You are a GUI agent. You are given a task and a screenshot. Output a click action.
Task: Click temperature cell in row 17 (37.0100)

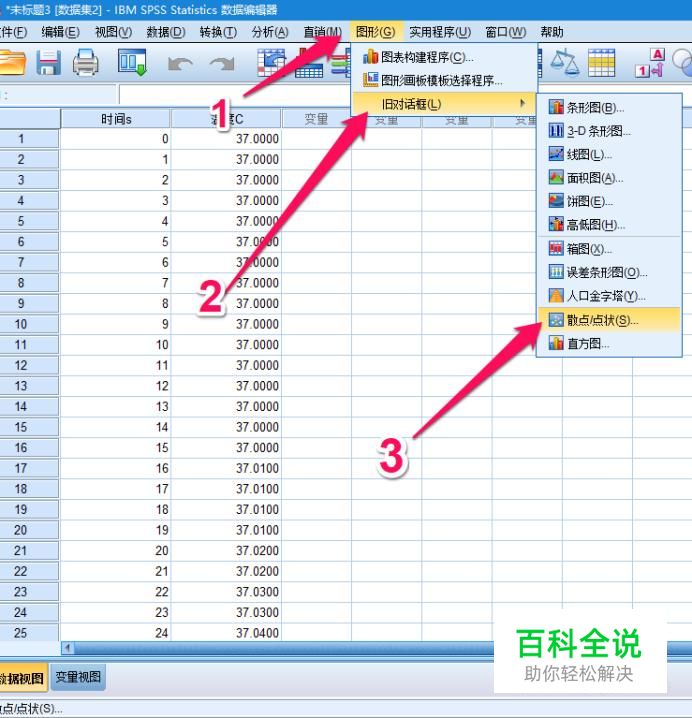(226, 468)
